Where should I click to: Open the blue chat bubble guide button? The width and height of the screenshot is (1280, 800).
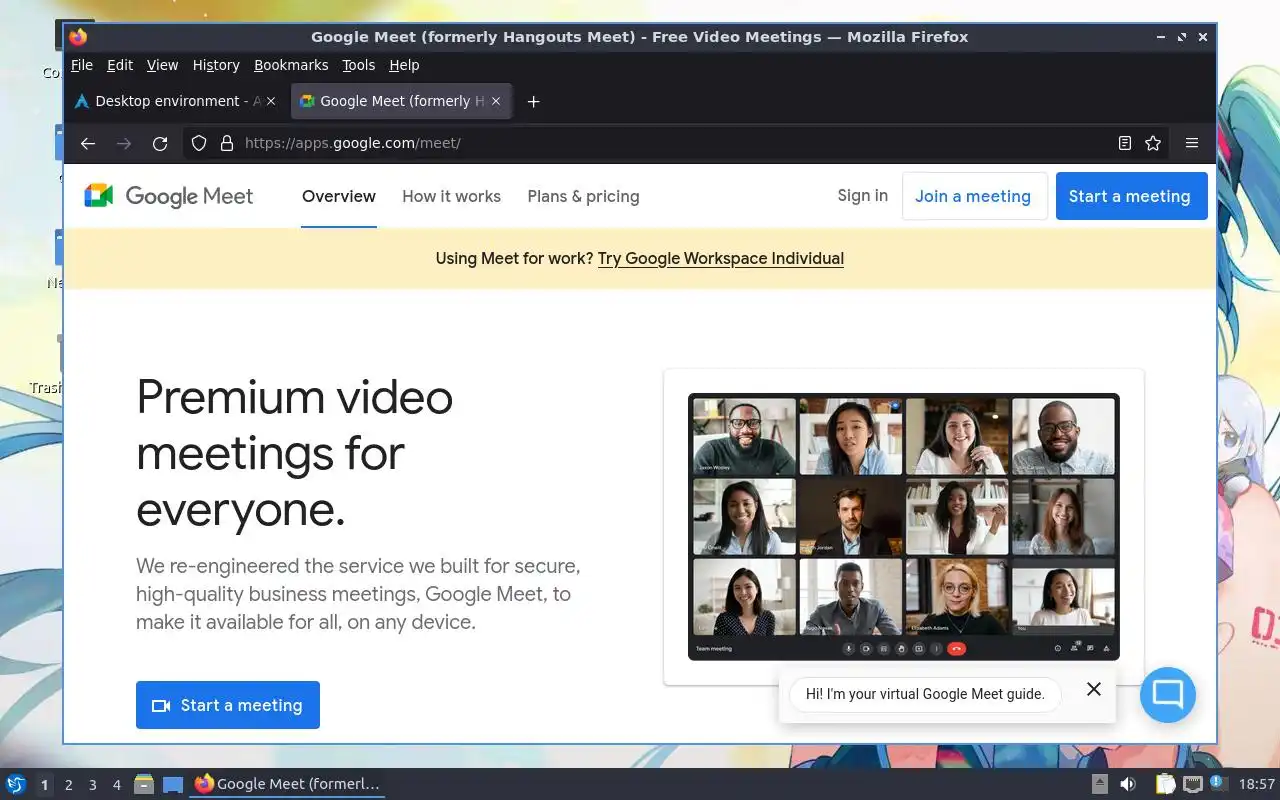pos(1168,694)
